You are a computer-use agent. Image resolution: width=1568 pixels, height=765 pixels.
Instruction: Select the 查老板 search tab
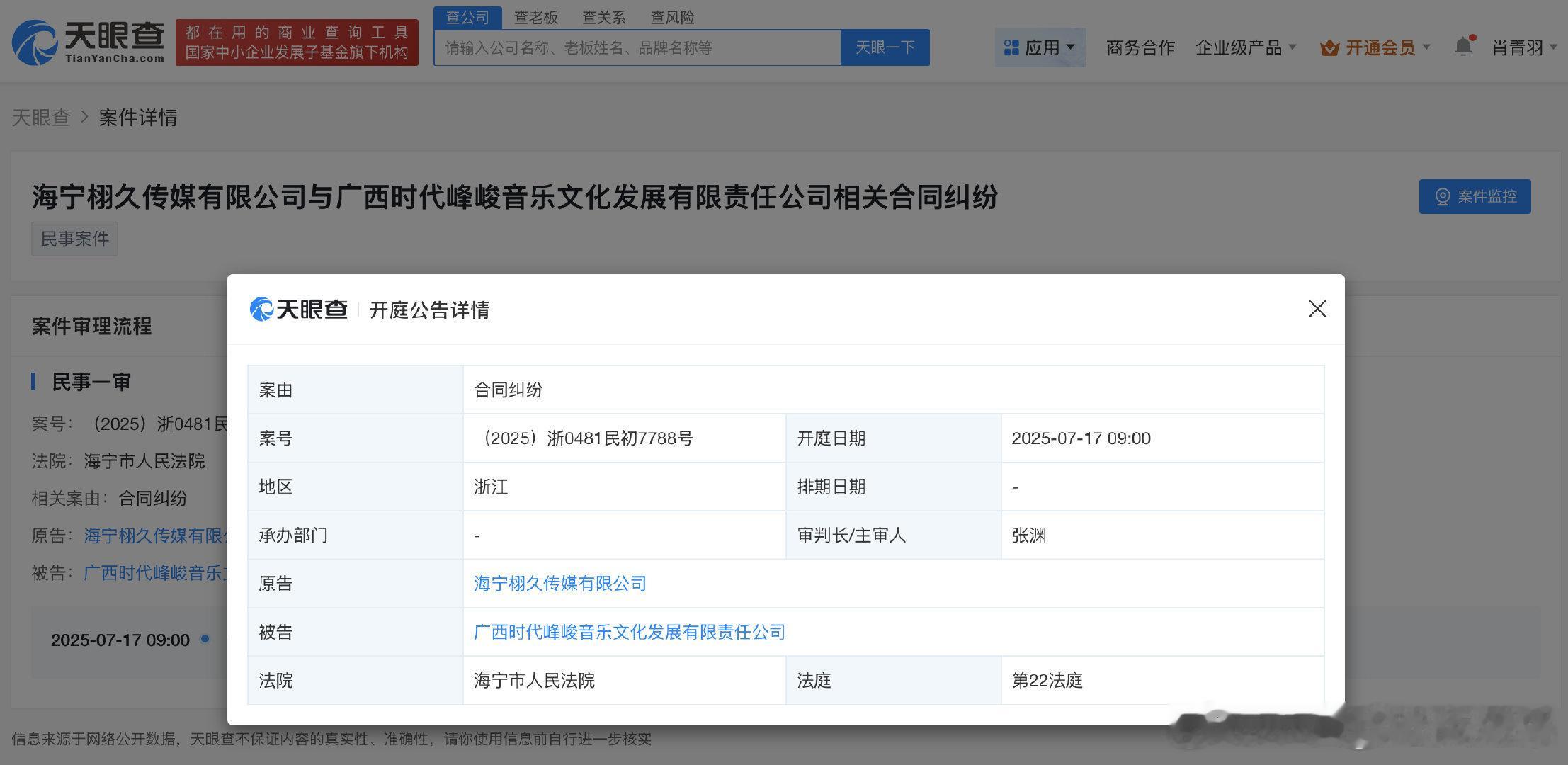pos(536,17)
